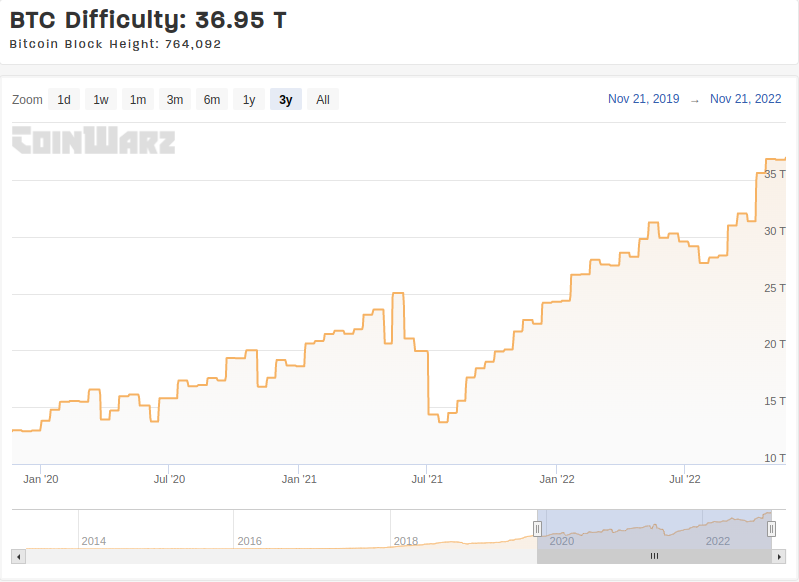Click the 30 T y-axis label
This screenshot has height=582, width=799.
tap(775, 231)
